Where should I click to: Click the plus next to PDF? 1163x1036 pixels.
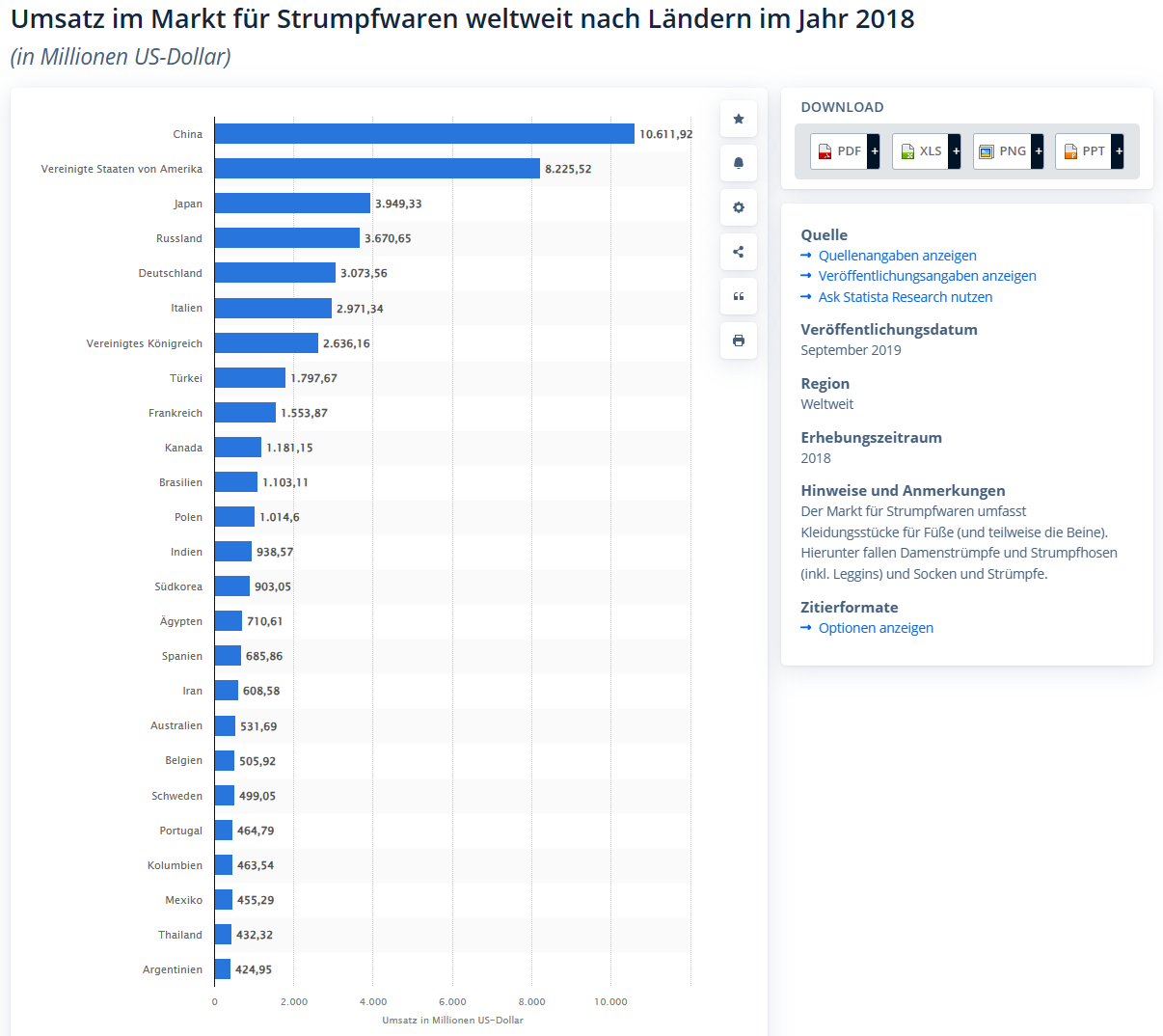pos(874,151)
